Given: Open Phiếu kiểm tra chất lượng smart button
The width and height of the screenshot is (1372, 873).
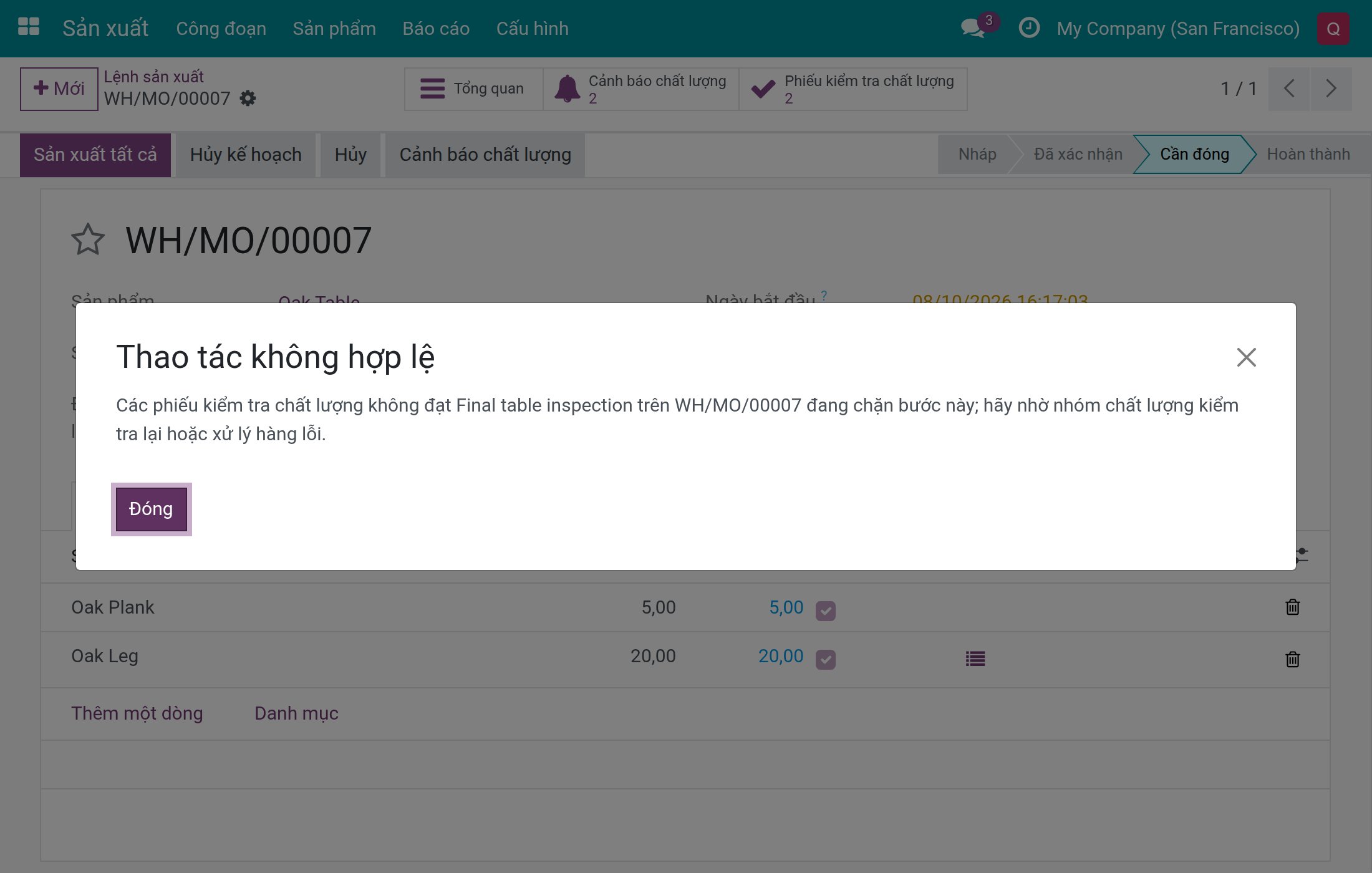Looking at the screenshot, I should (853, 89).
